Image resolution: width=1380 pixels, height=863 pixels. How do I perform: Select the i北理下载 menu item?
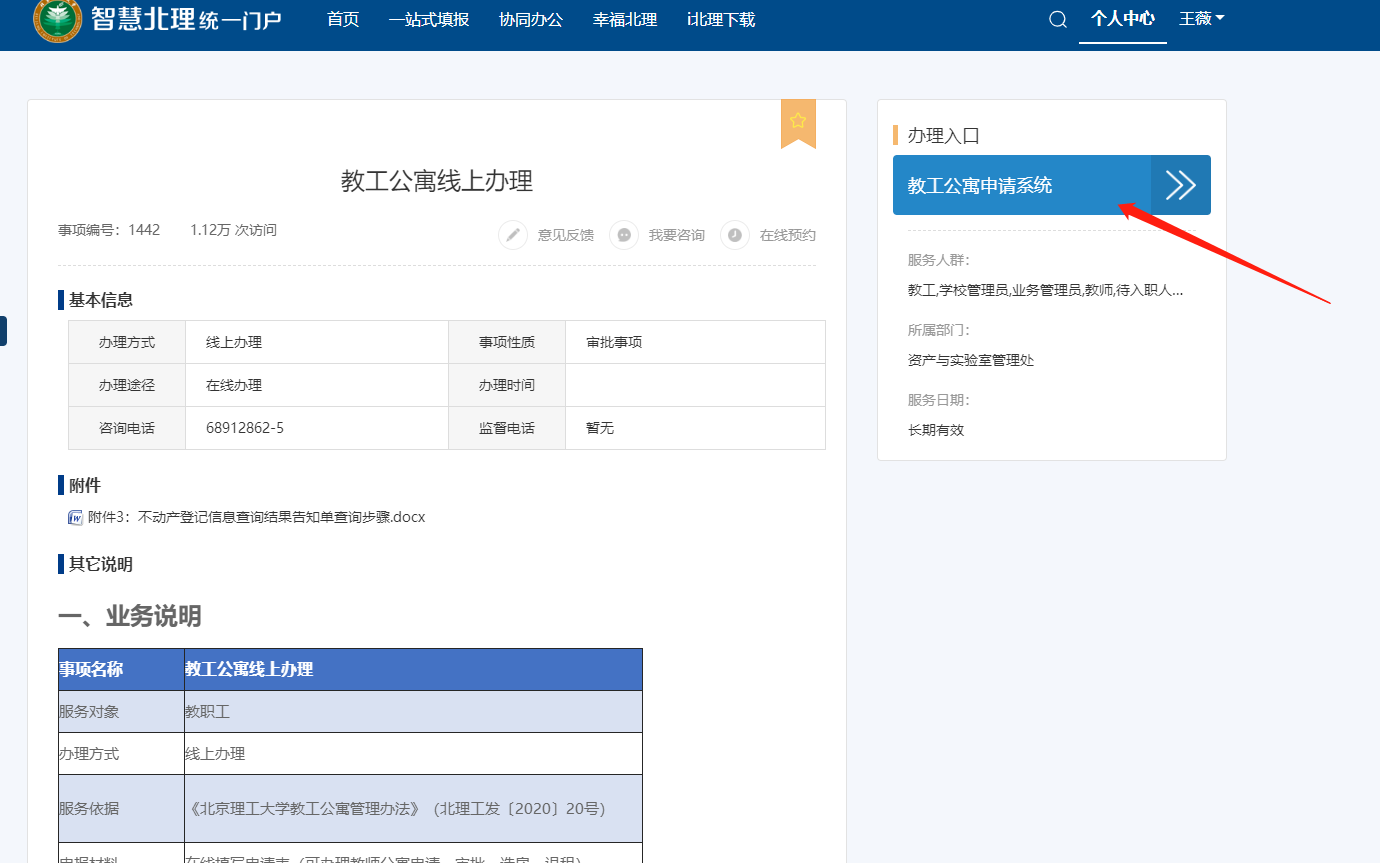(721, 20)
